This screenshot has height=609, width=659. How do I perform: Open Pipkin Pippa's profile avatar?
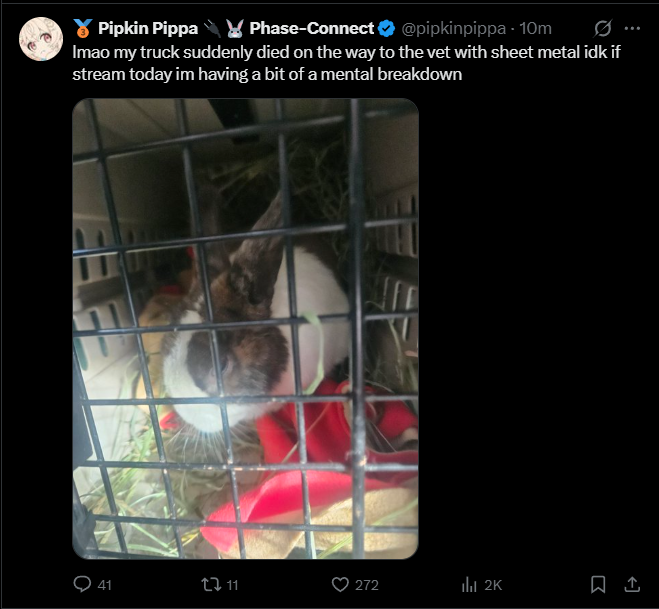click(41, 39)
